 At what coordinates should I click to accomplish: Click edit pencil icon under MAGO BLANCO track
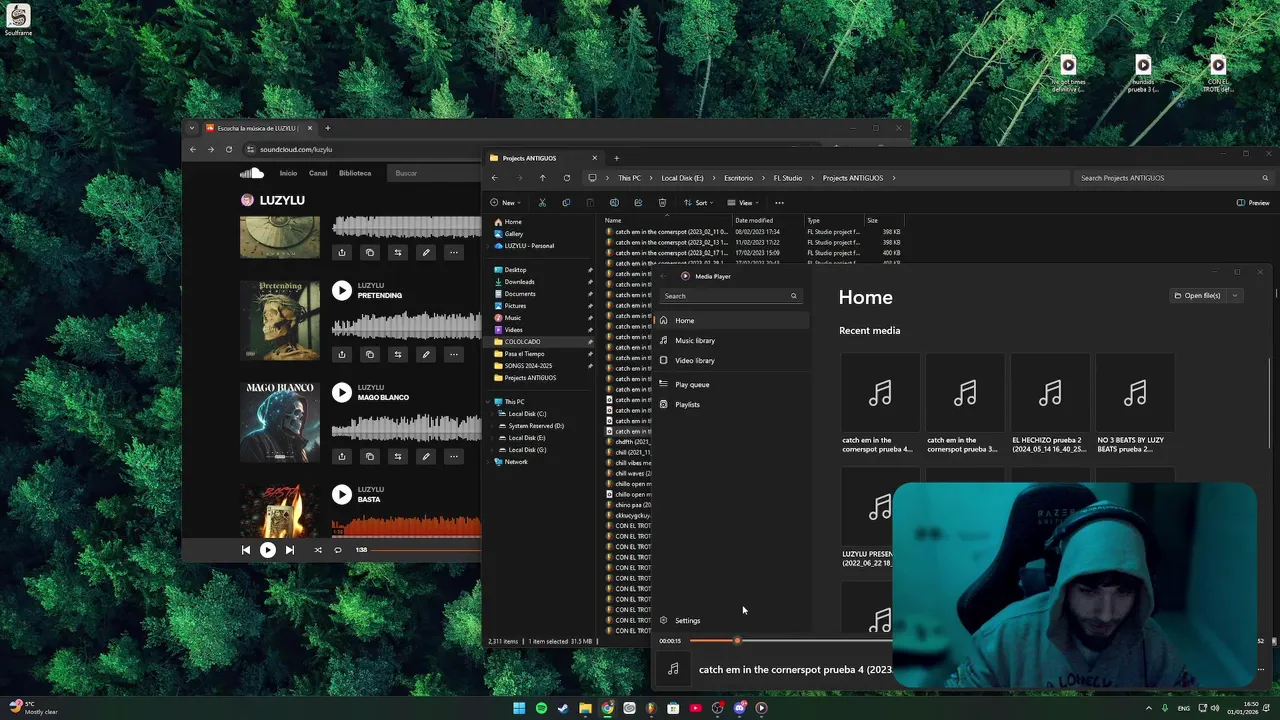click(x=426, y=456)
